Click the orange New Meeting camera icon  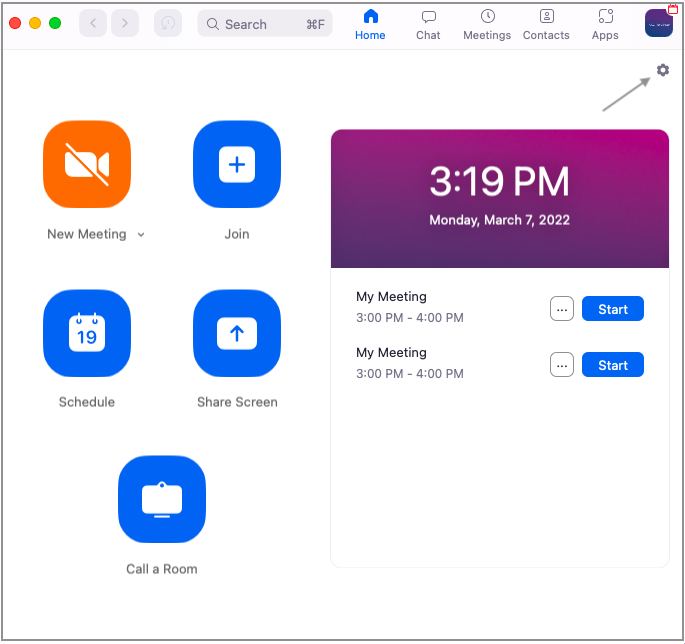click(x=87, y=164)
